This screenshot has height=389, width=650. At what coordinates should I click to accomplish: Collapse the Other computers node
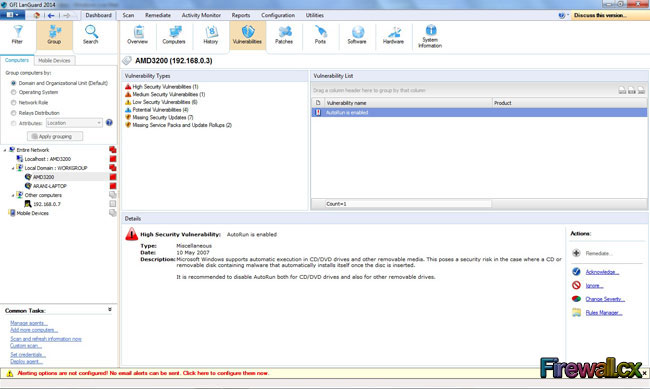[13, 195]
